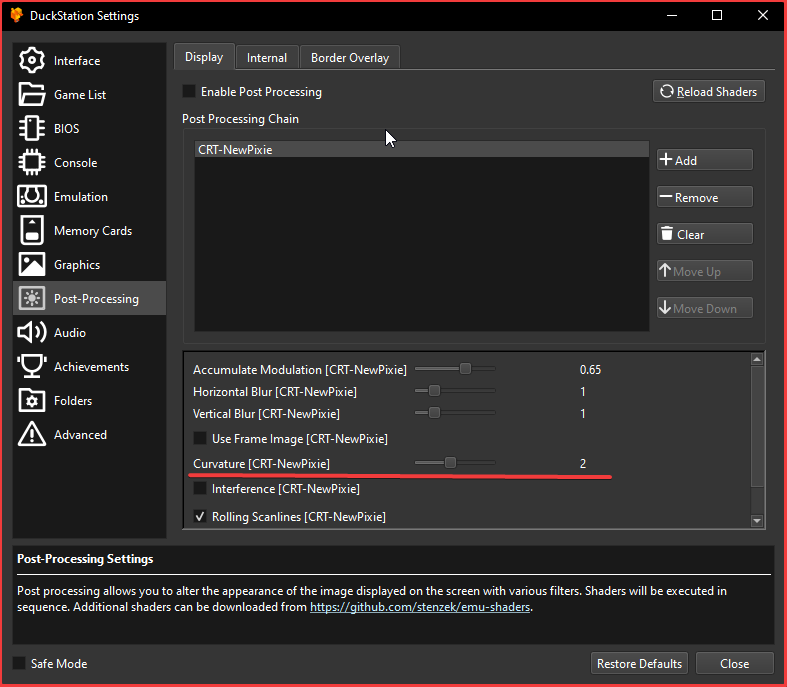The height and width of the screenshot is (687, 787).
Task: Enable the Interference checkbox
Action: coord(200,488)
